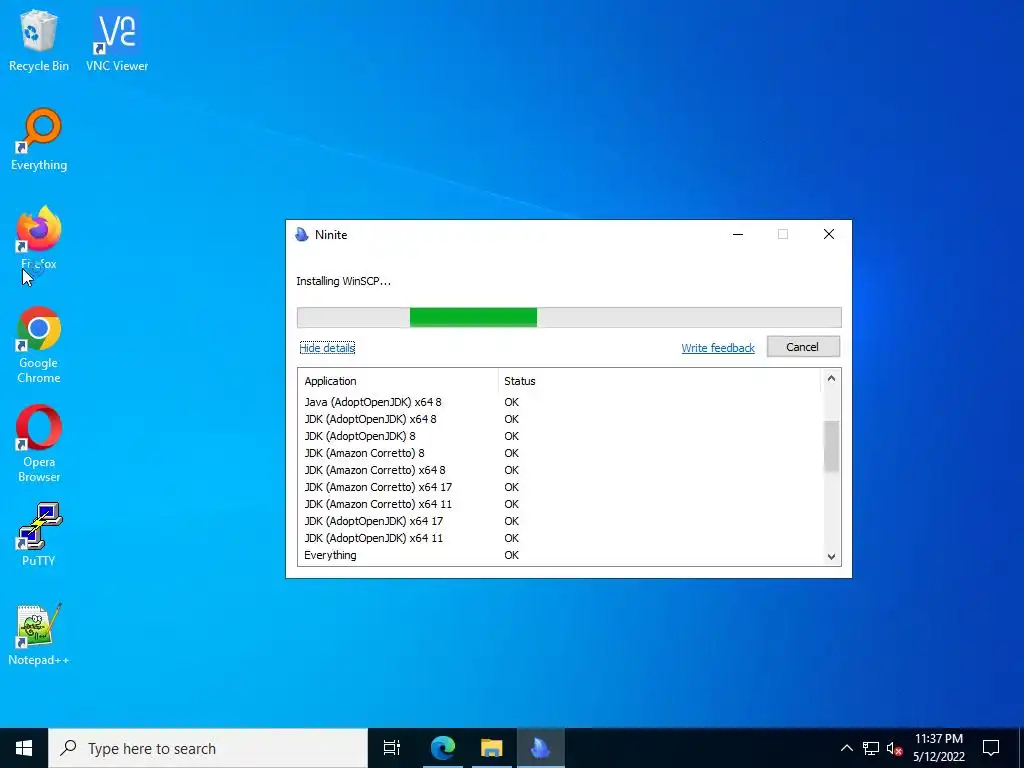This screenshot has width=1024, height=768.
Task: Open the notification center icon
Action: [991, 748]
